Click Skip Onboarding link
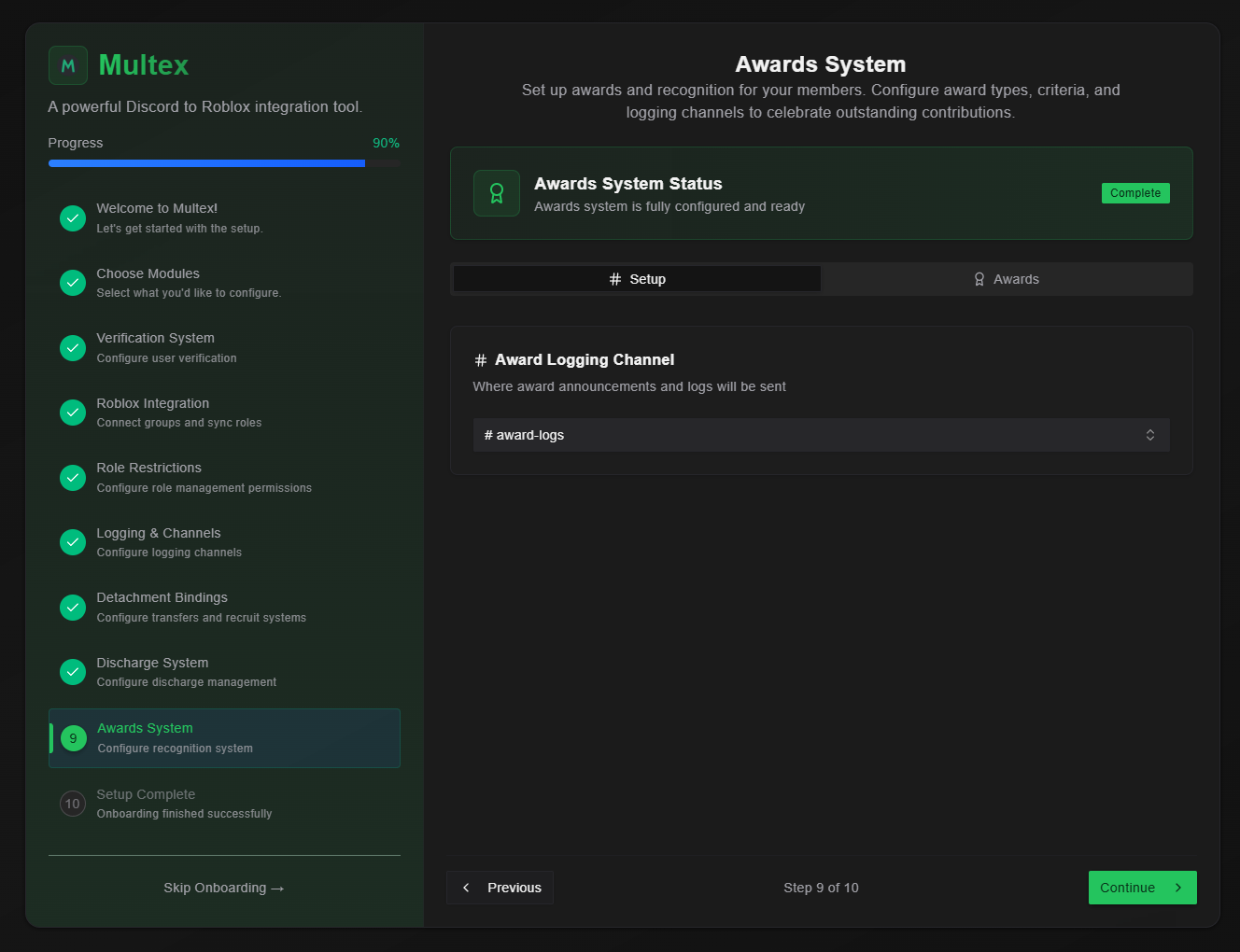The image size is (1240, 952). tap(224, 888)
